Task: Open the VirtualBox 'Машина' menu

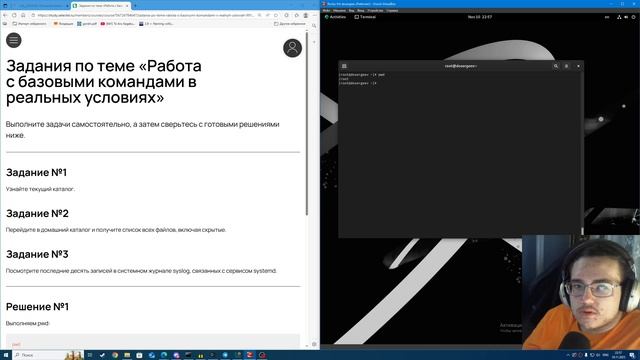Action: 340,11
